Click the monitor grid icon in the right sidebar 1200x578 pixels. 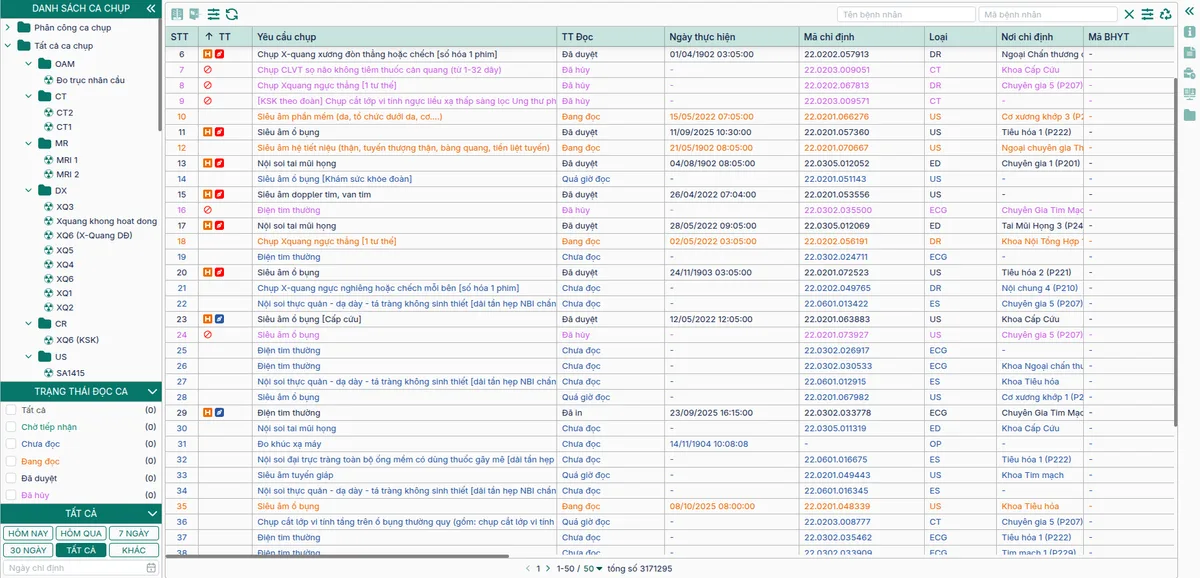coord(1189,94)
